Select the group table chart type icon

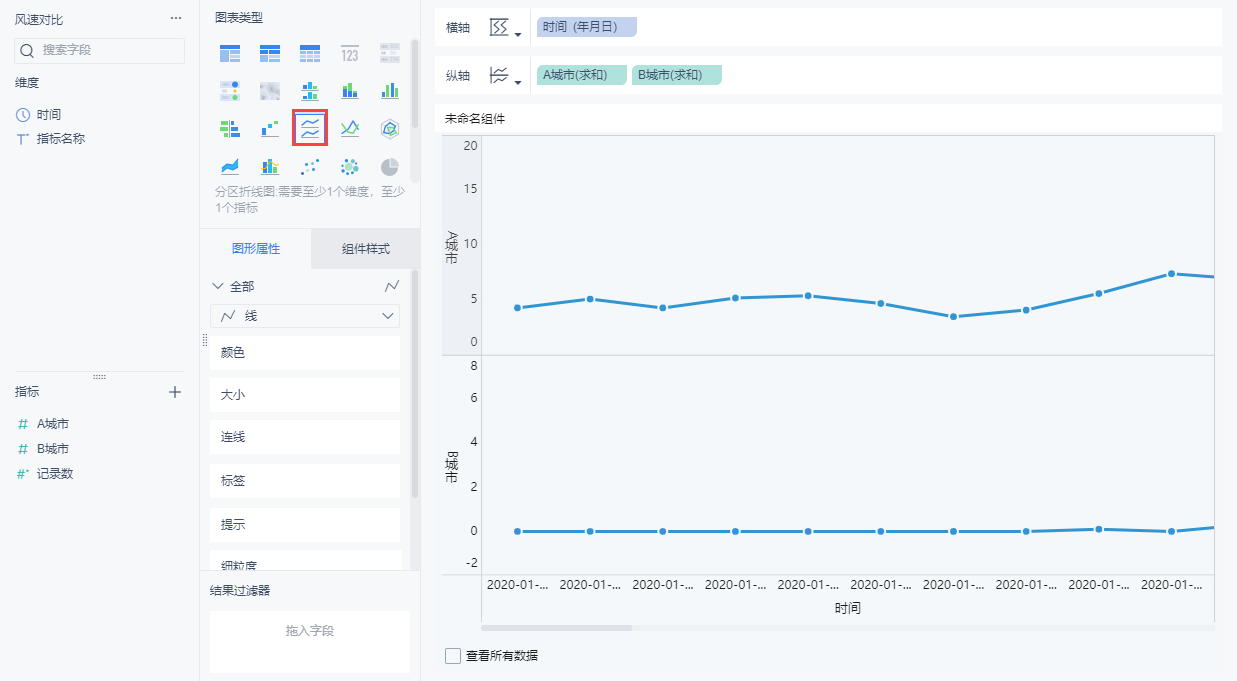click(230, 53)
